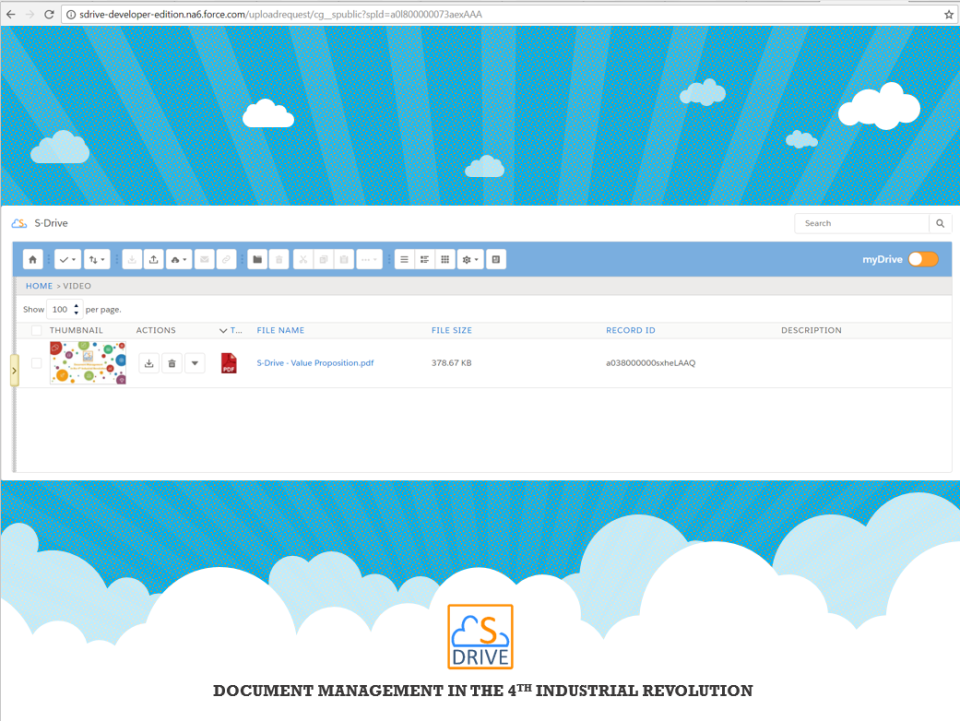Click the Upload file icon
The image size is (960, 721).
(x=155, y=259)
